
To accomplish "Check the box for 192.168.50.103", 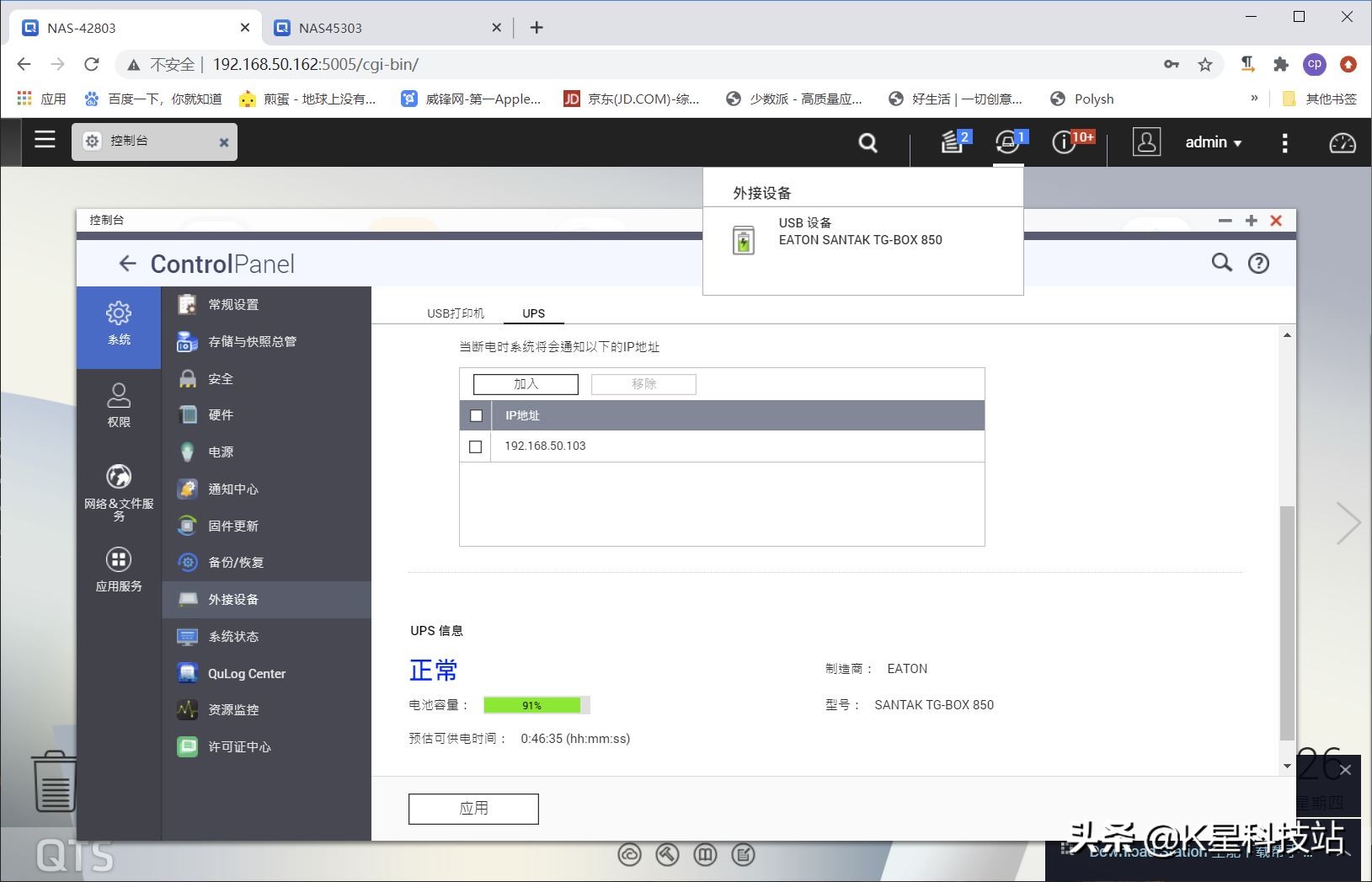I will click(476, 446).
